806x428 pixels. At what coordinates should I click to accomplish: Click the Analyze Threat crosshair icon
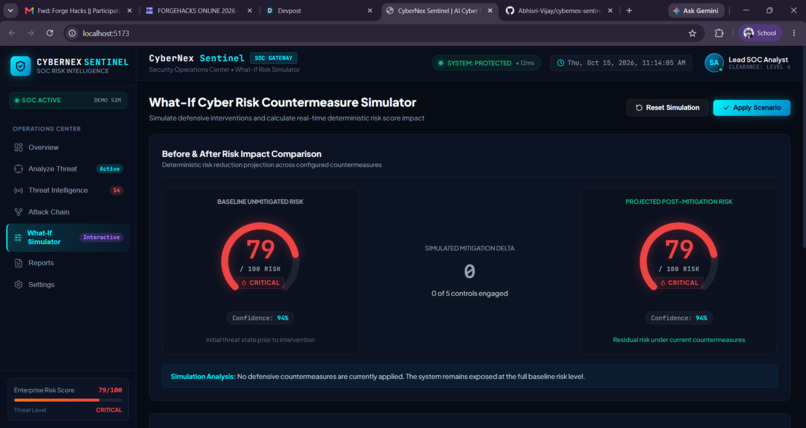[19, 169]
